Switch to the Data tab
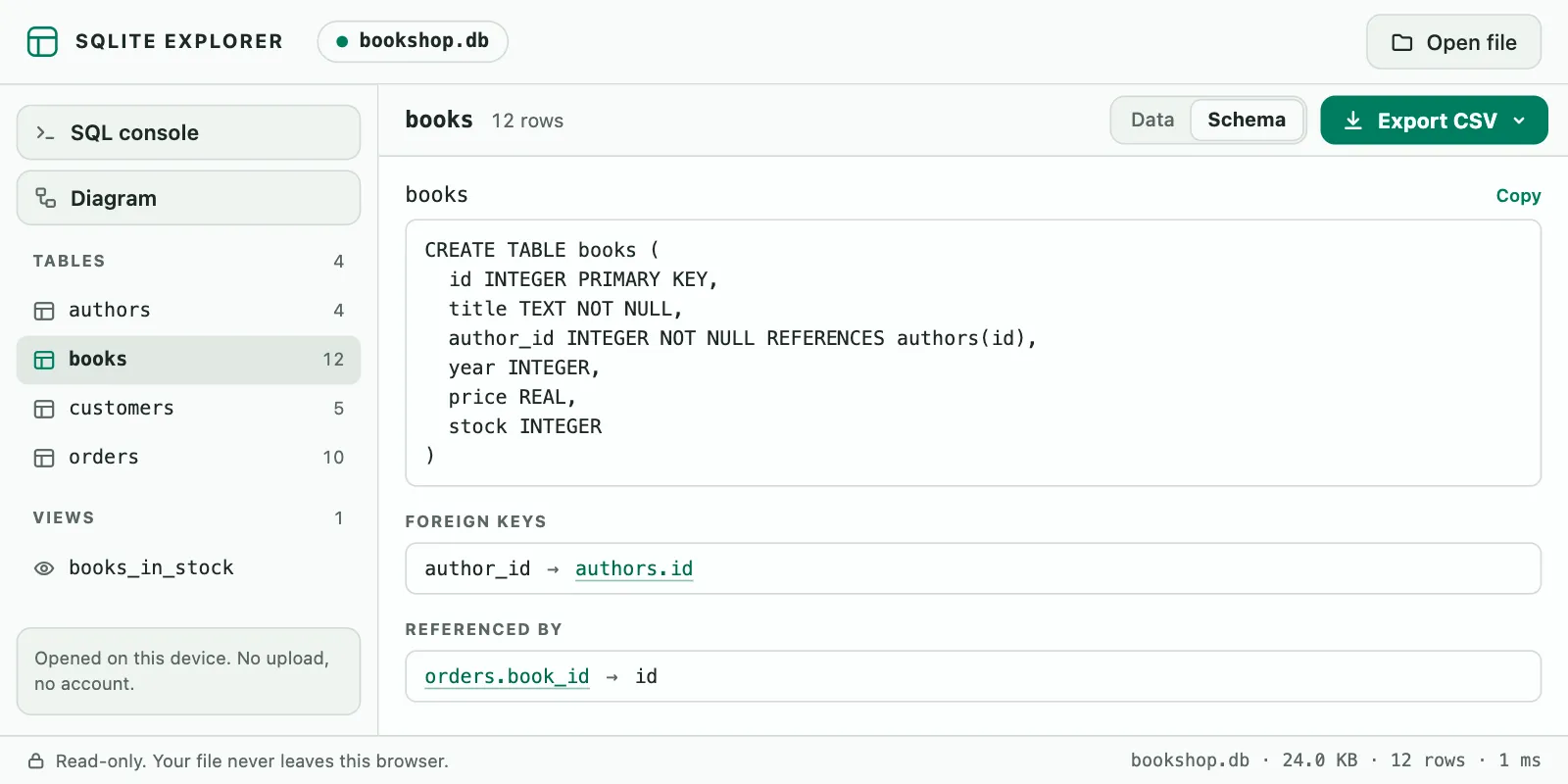 (x=1152, y=120)
